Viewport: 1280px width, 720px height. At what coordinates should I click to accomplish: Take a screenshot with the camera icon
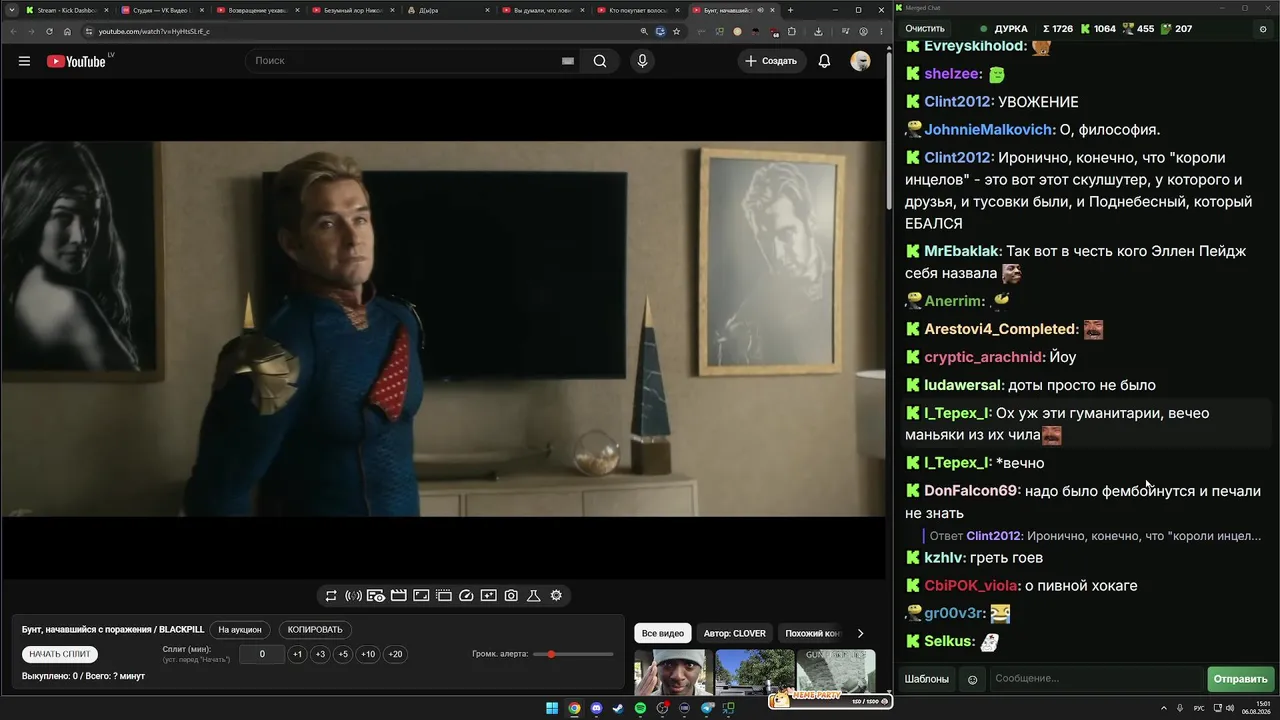coord(511,596)
